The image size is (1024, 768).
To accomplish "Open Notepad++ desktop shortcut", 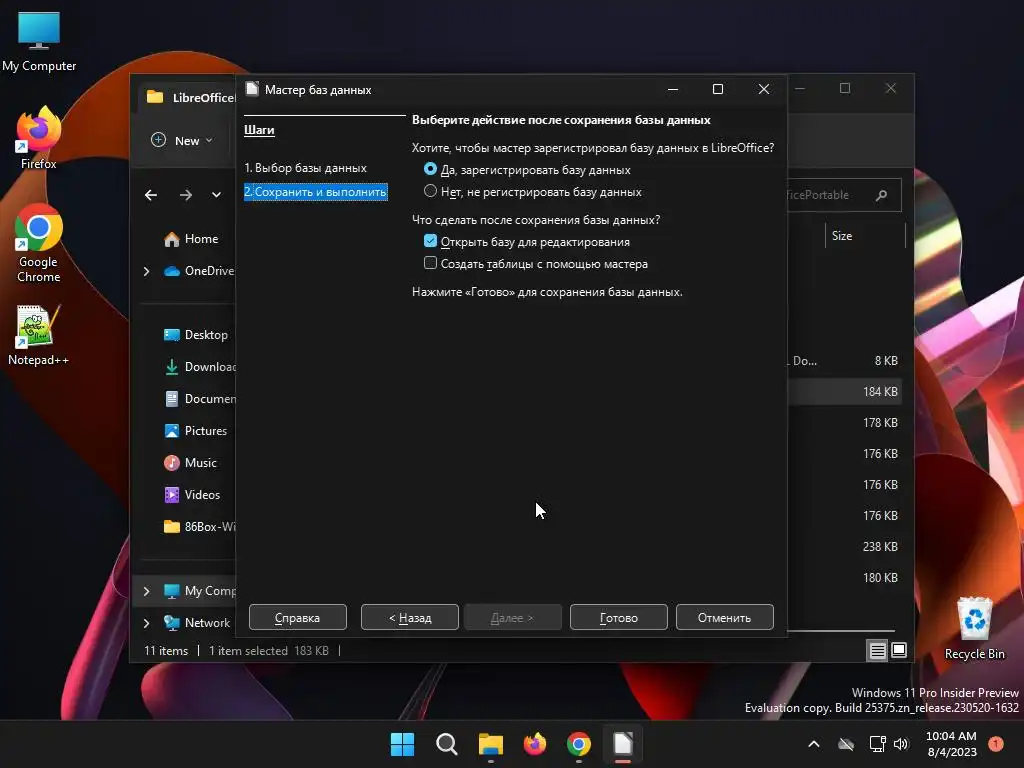I will [x=39, y=336].
